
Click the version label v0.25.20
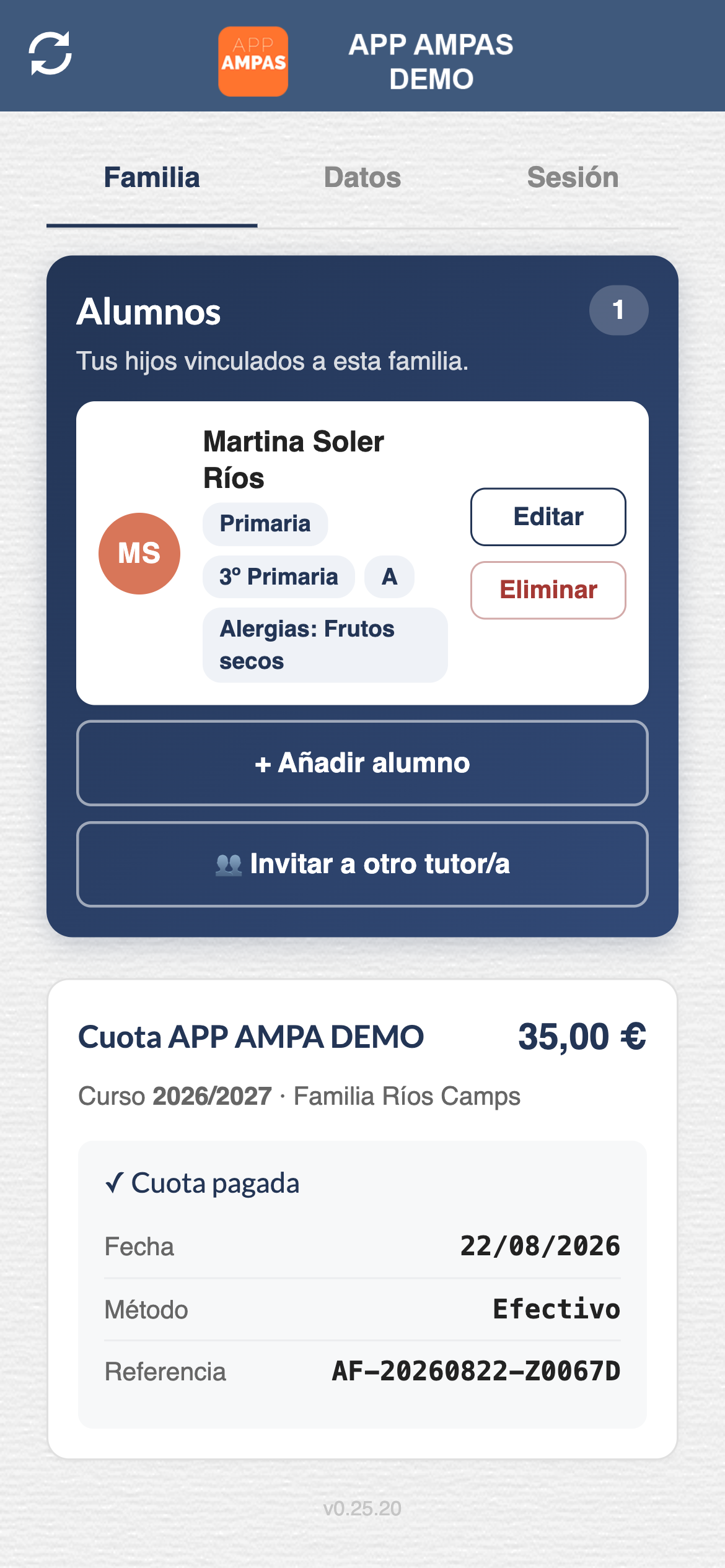362,1508
